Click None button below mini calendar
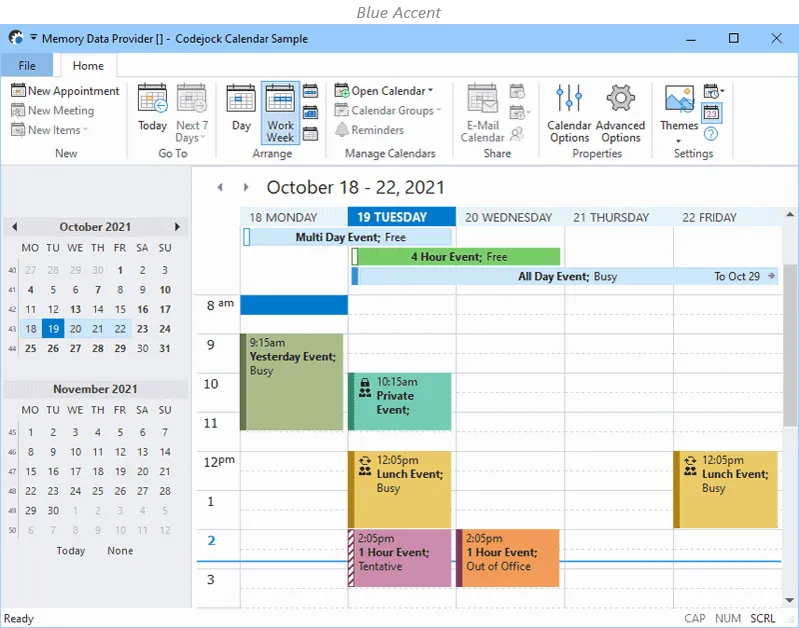The image size is (799, 628). point(120,551)
